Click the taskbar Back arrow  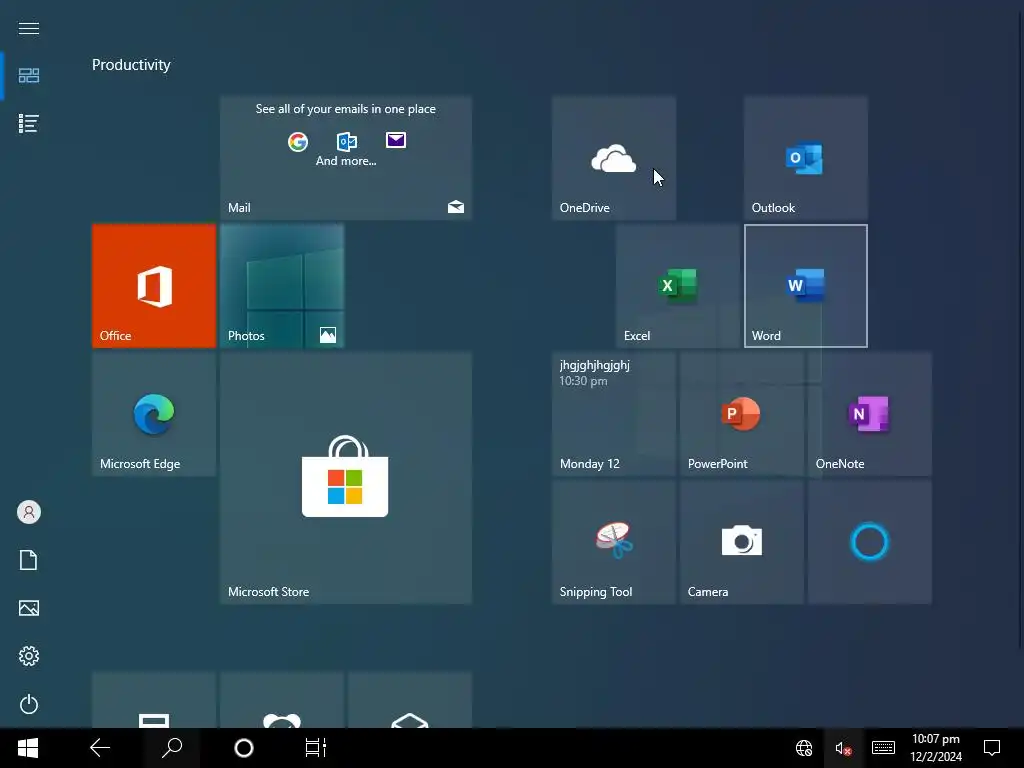pos(100,748)
